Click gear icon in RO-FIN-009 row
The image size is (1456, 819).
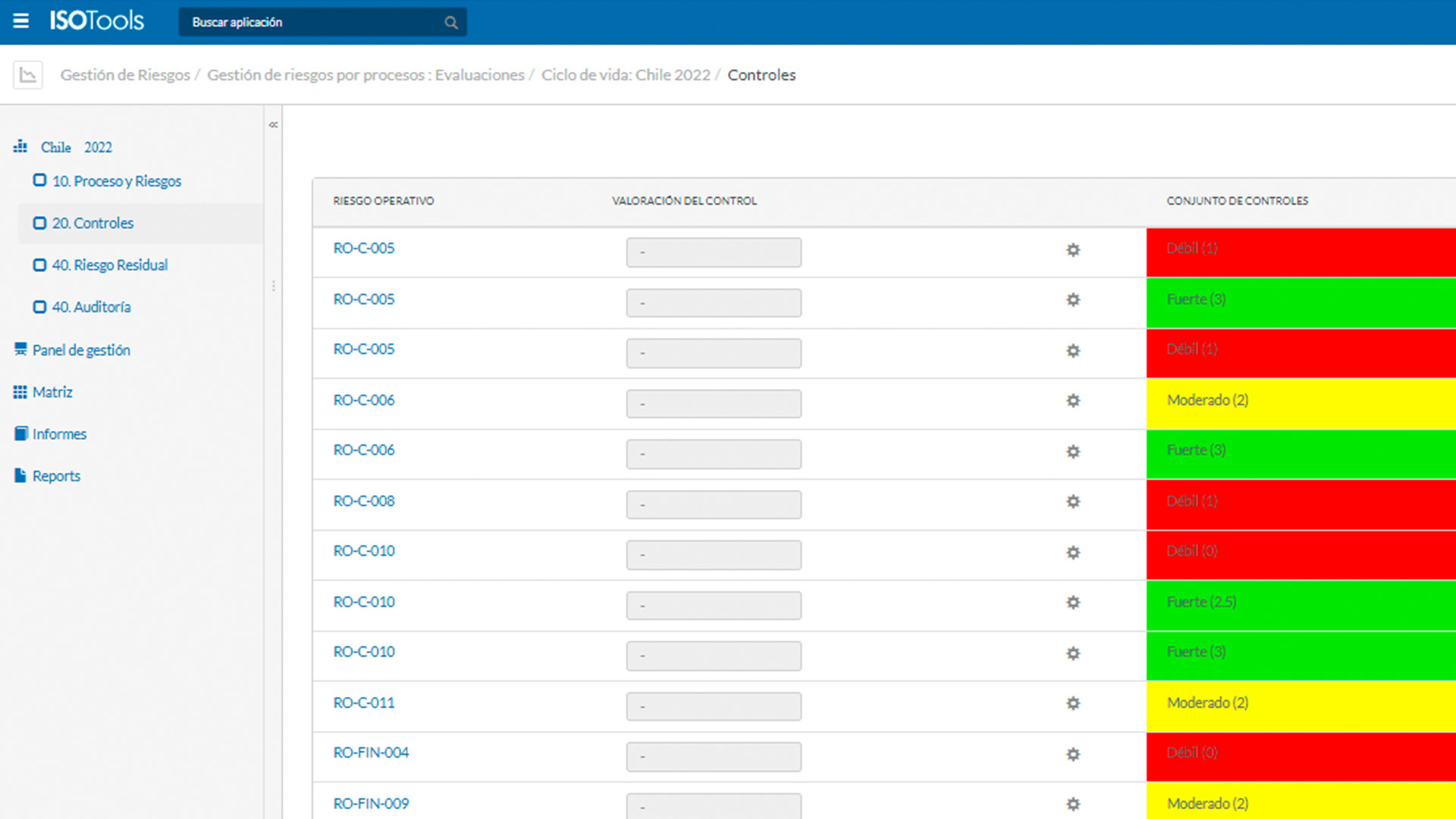pos(1073,805)
